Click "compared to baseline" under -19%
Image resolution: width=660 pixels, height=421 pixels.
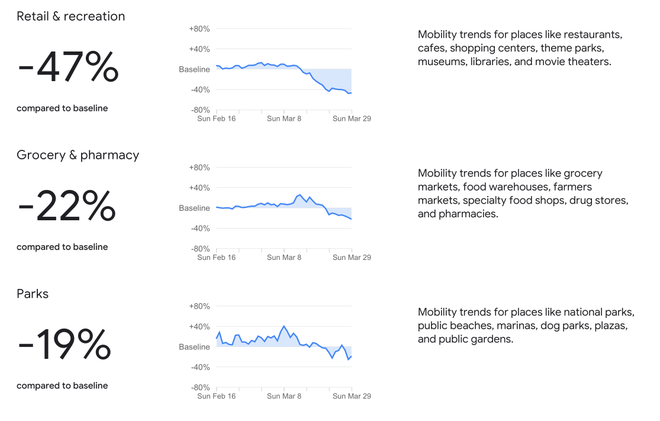click(x=62, y=385)
